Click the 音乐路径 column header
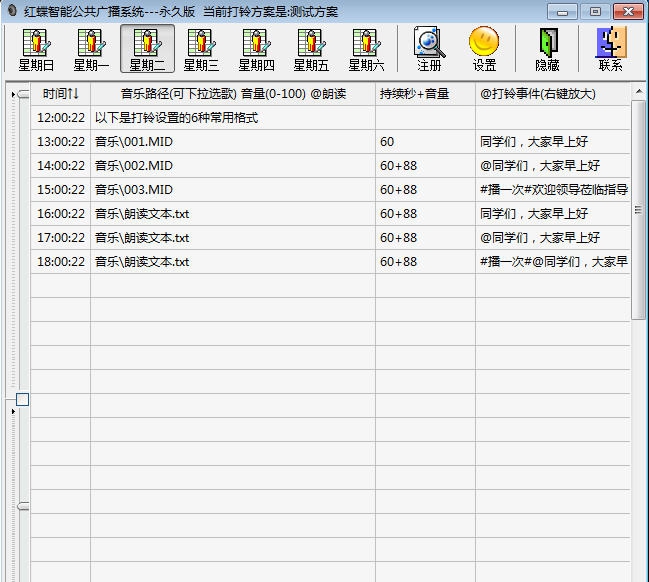649x582 pixels. pyautogui.click(x=233, y=94)
